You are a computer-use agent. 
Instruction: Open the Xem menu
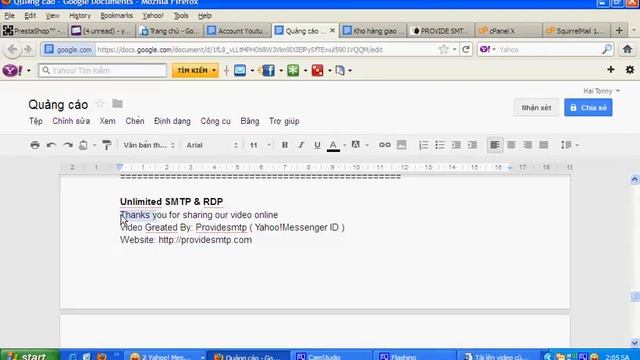(x=108, y=121)
